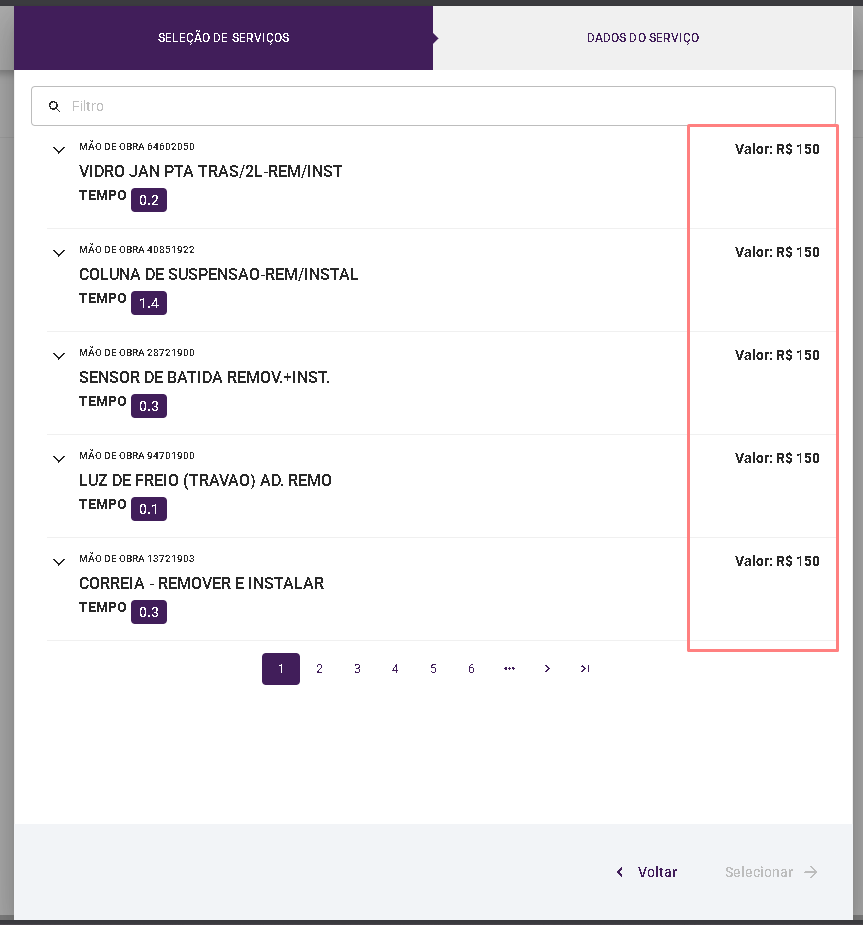The width and height of the screenshot is (863, 925).
Task: Expand VIDRO JAN PTA TRAS service row
Action: tap(58, 150)
